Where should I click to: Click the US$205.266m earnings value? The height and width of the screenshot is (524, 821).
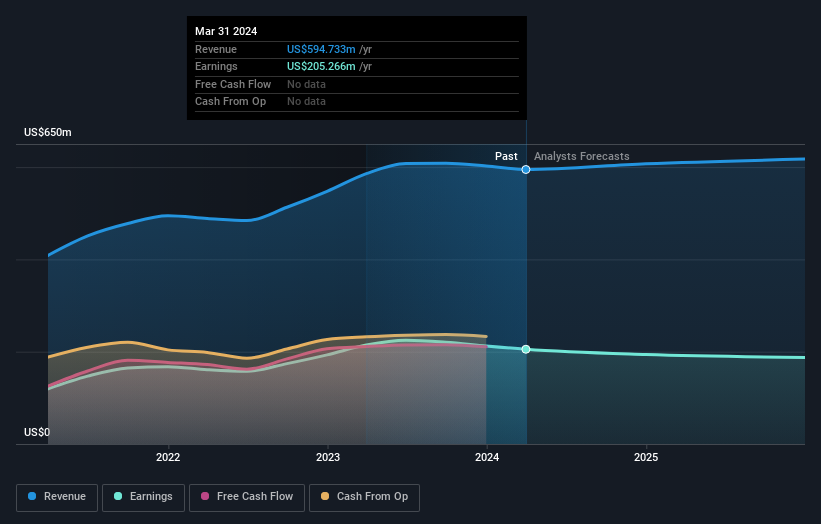coord(321,66)
